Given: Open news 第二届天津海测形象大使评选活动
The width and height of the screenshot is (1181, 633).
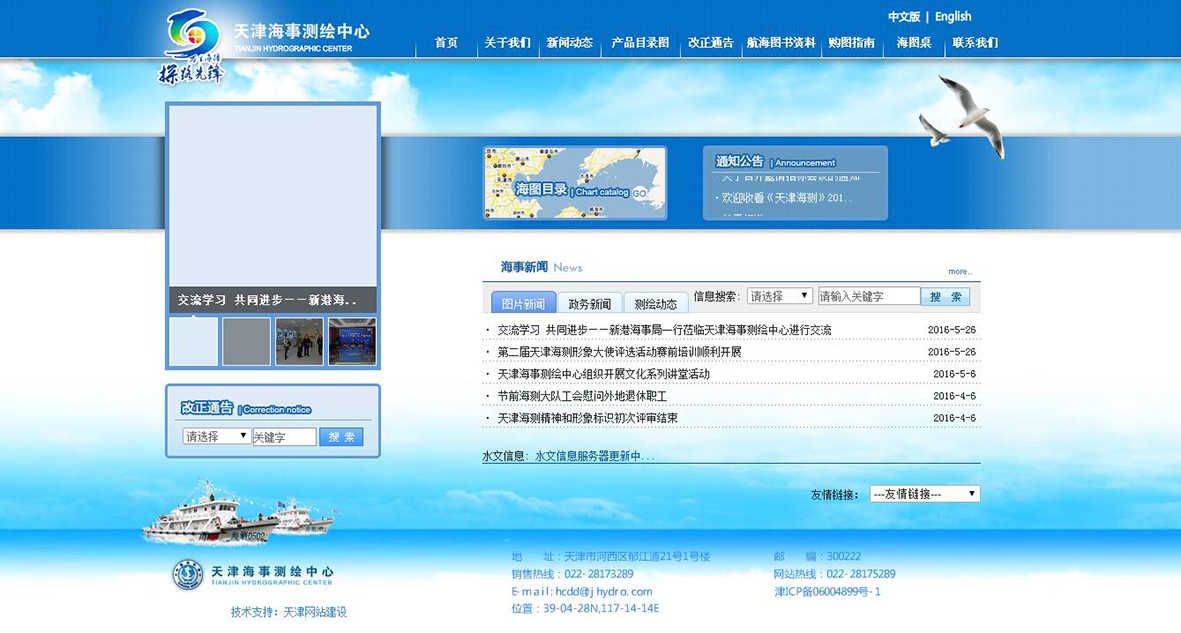Looking at the screenshot, I should [619, 352].
